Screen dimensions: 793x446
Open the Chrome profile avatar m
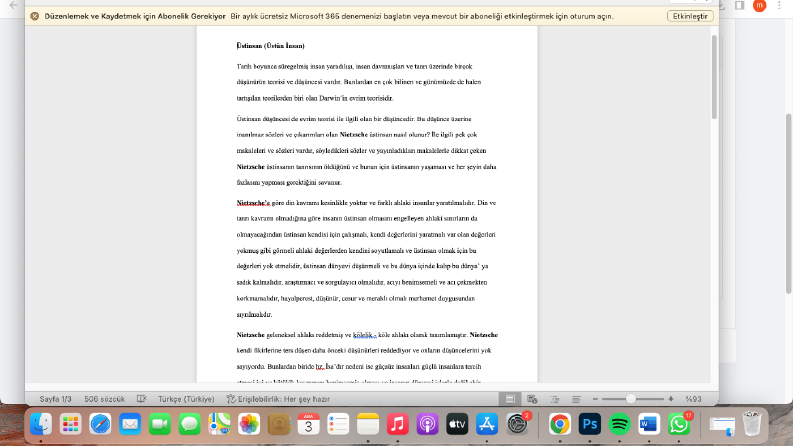point(759,5)
